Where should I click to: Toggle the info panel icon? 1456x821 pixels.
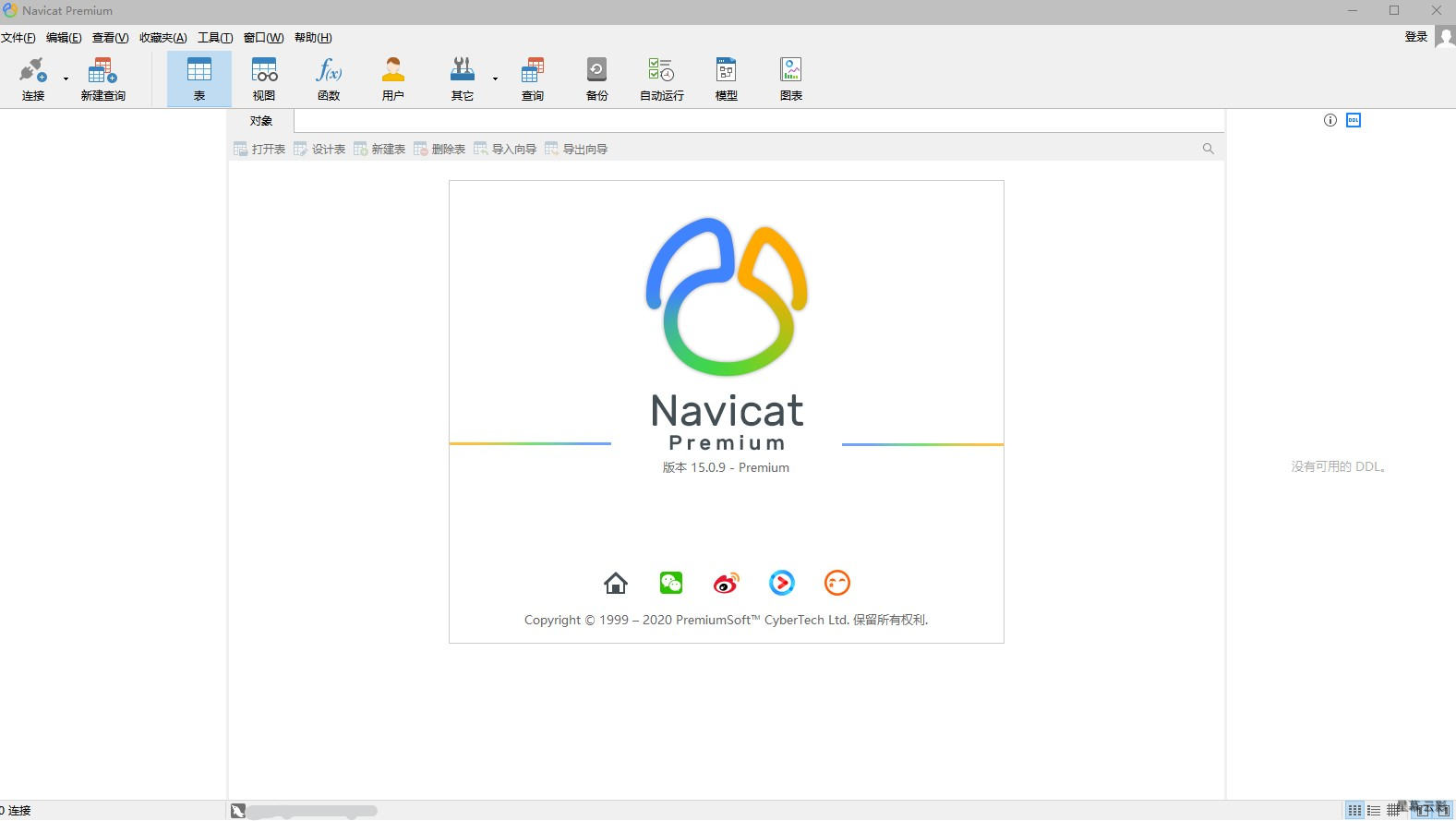click(1330, 120)
